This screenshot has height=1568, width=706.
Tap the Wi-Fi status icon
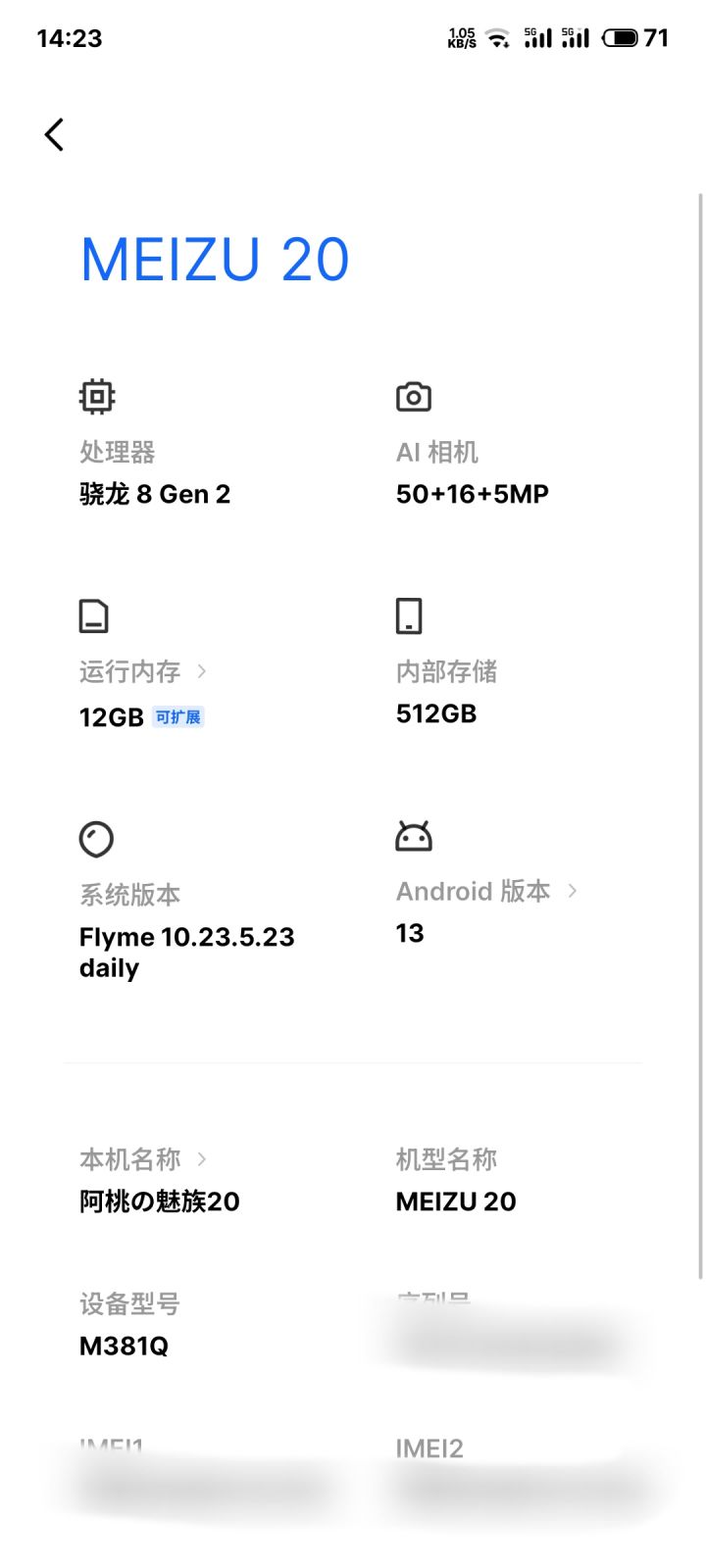[x=499, y=38]
